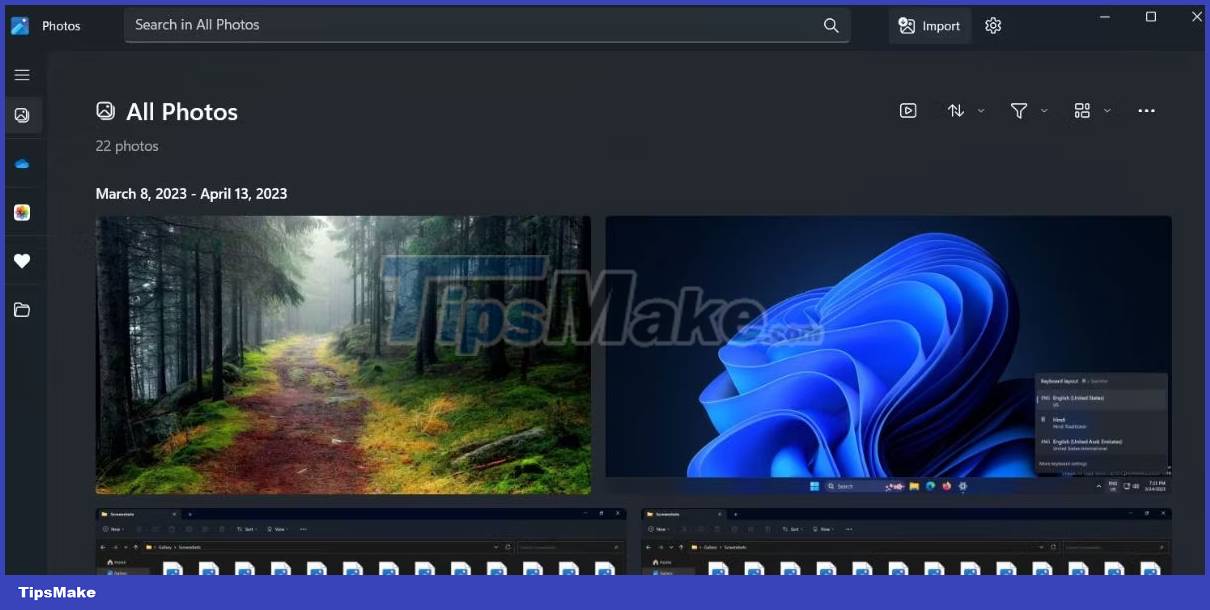Expand the layout options dropdown
Screen dimensions: 1210x610
(1106, 110)
